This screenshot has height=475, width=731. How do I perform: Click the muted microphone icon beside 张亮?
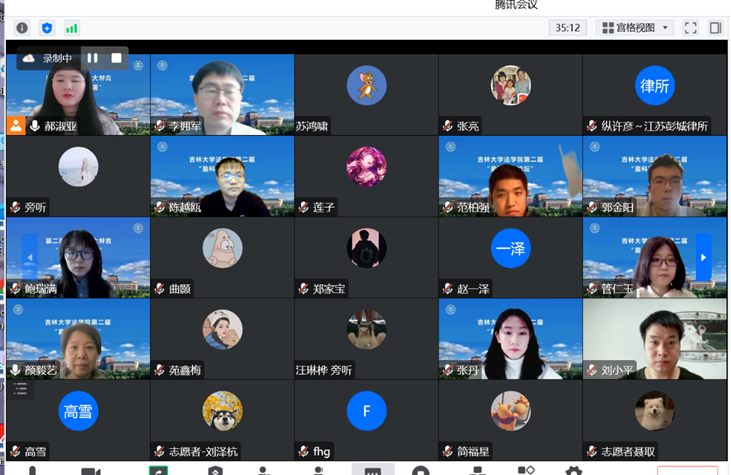click(448, 127)
